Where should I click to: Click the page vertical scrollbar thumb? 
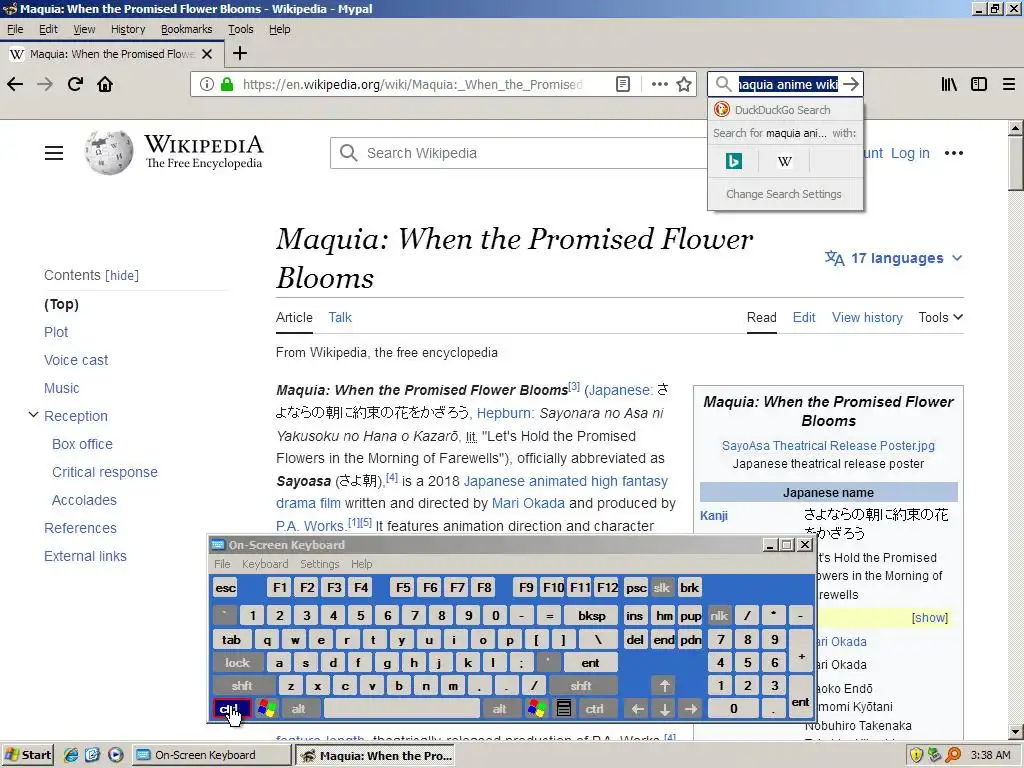pos(1016,162)
